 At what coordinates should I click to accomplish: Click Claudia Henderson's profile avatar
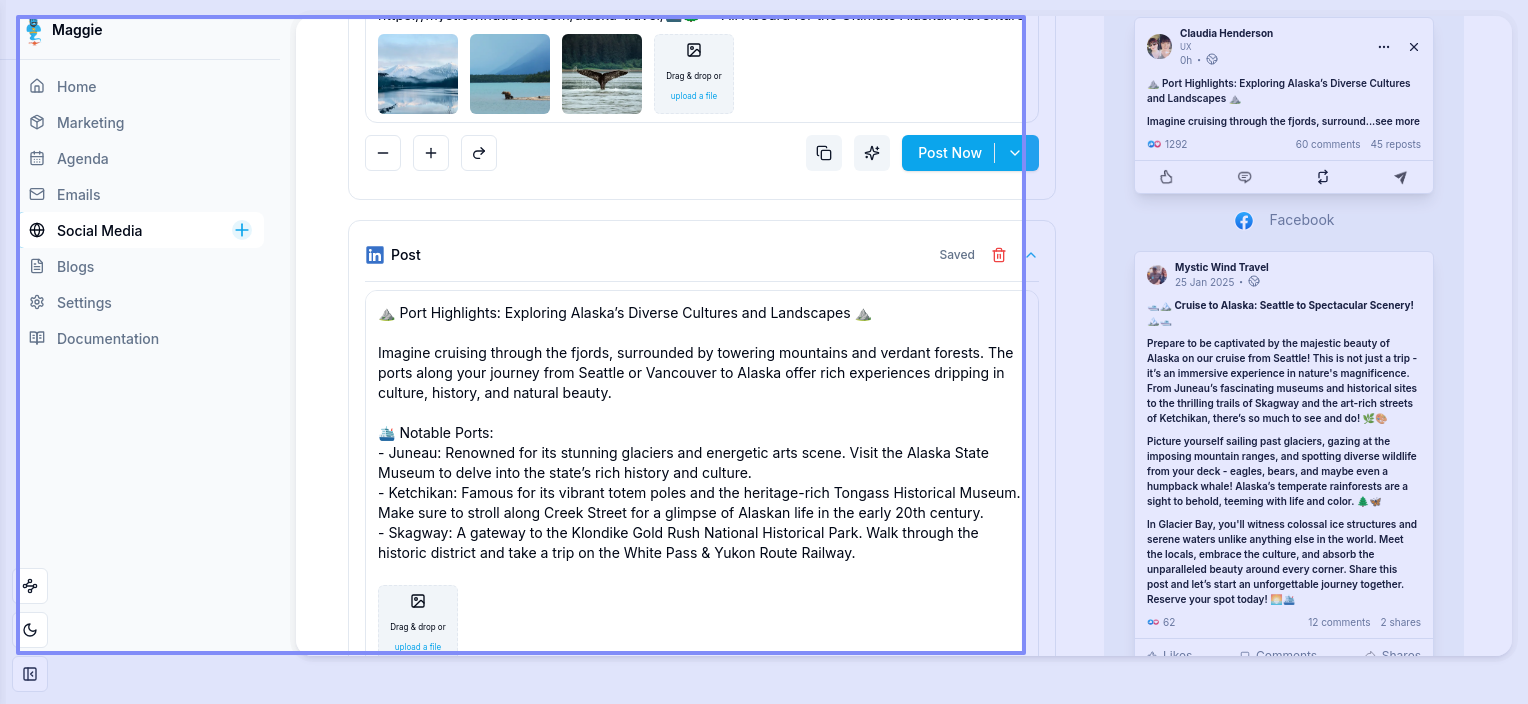coord(1159,46)
